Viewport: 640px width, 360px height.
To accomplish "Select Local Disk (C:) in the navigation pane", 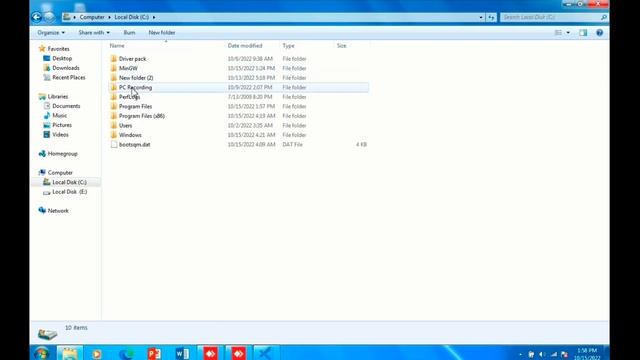I will 69,182.
